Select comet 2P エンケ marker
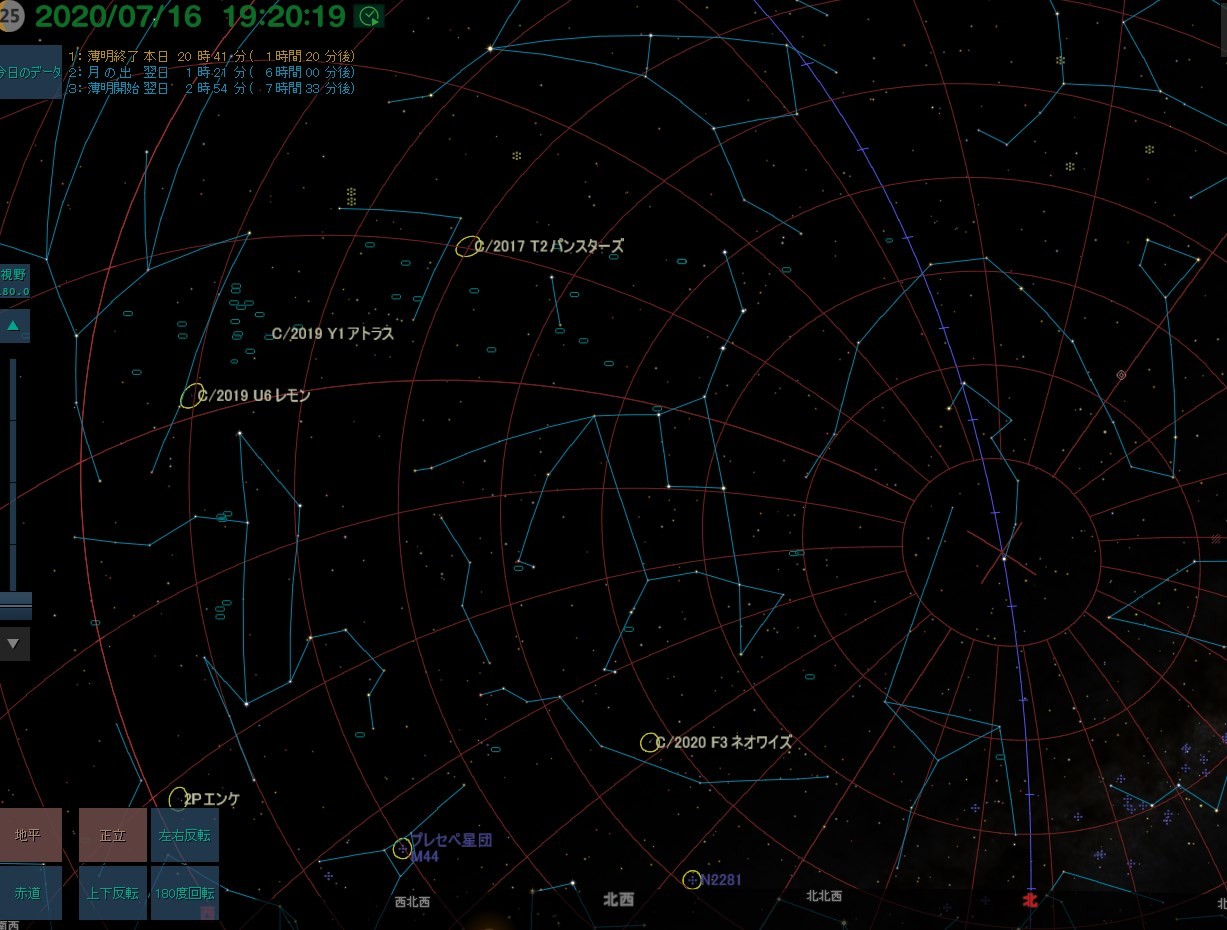1227x930 pixels. click(x=178, y=798)
